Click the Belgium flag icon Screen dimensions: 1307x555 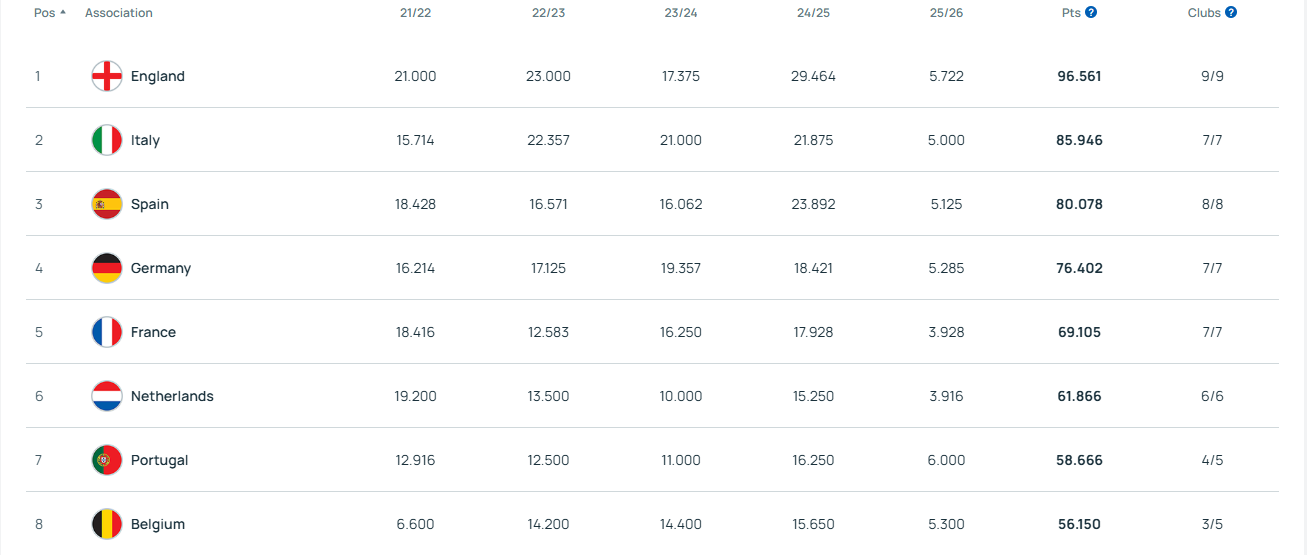click(107, 524)
